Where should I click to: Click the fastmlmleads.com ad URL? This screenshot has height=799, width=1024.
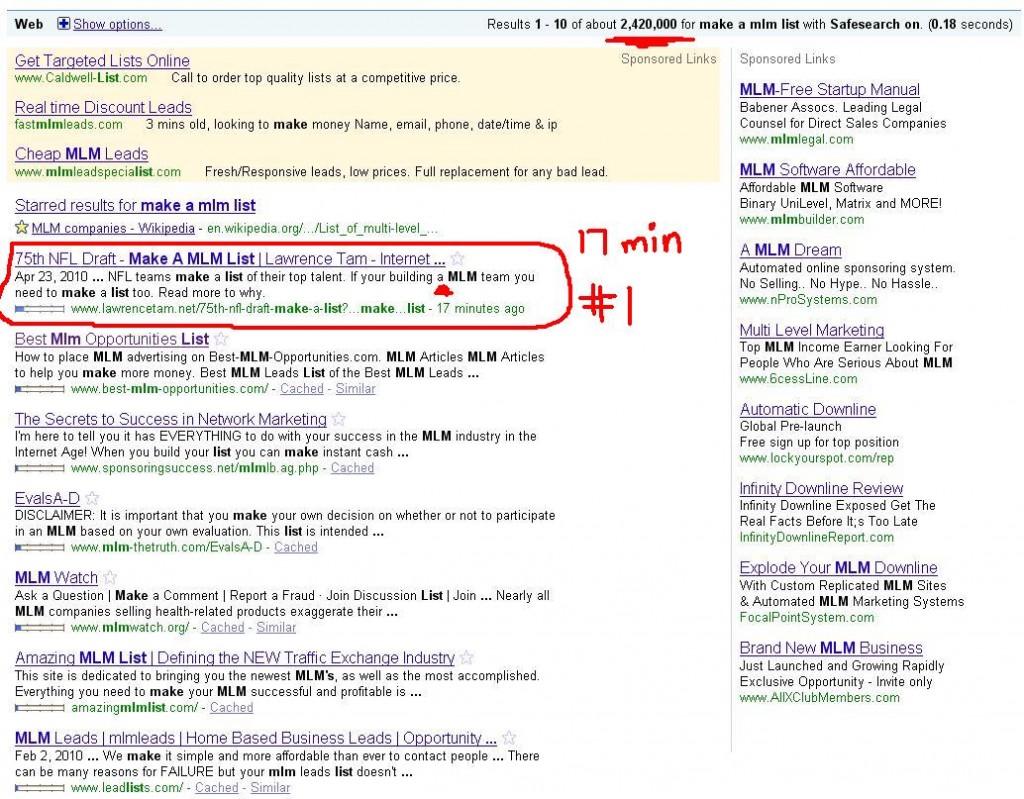(69, 124)
